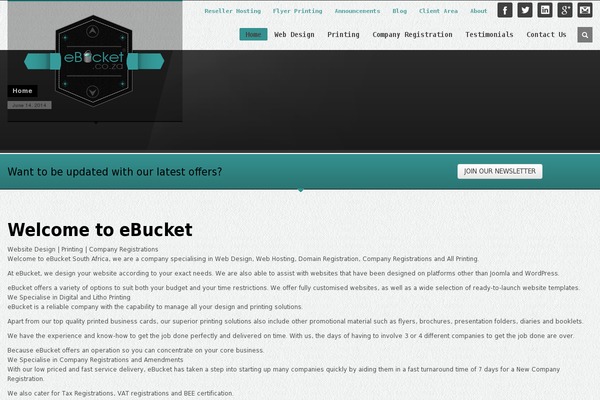
Task: Open the Twitter social icon
Action: tap(525, 10)
